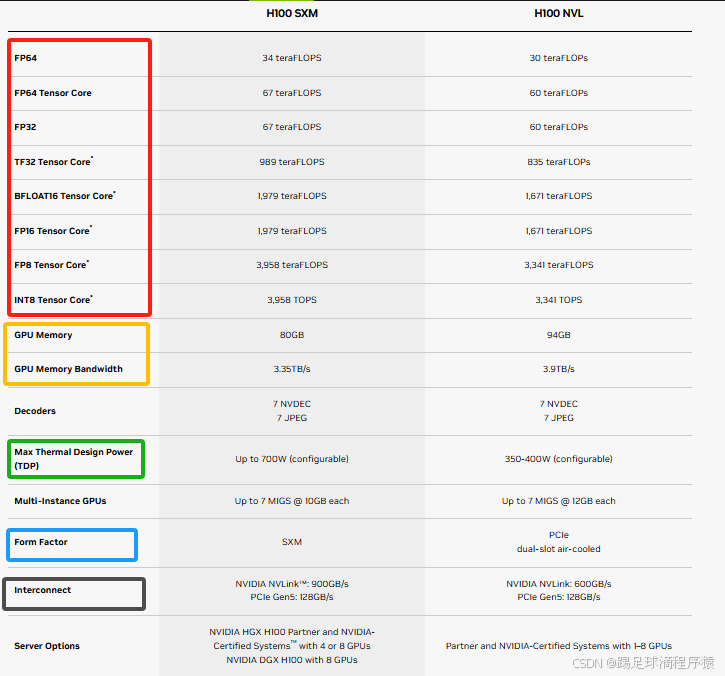This screenshot has height=676, width=725.
Task: Select NVIDIA NVLink 900GB/s text
Action: pyautogui.click(x=292, y=584)
